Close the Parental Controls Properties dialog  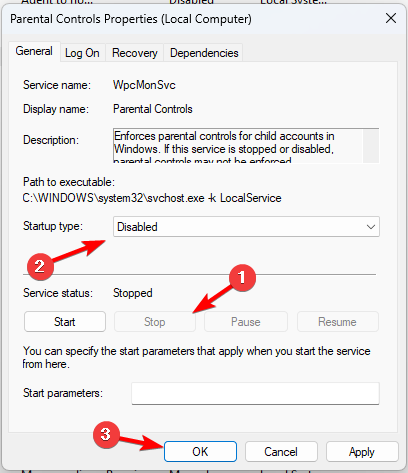tap(391, 18)
